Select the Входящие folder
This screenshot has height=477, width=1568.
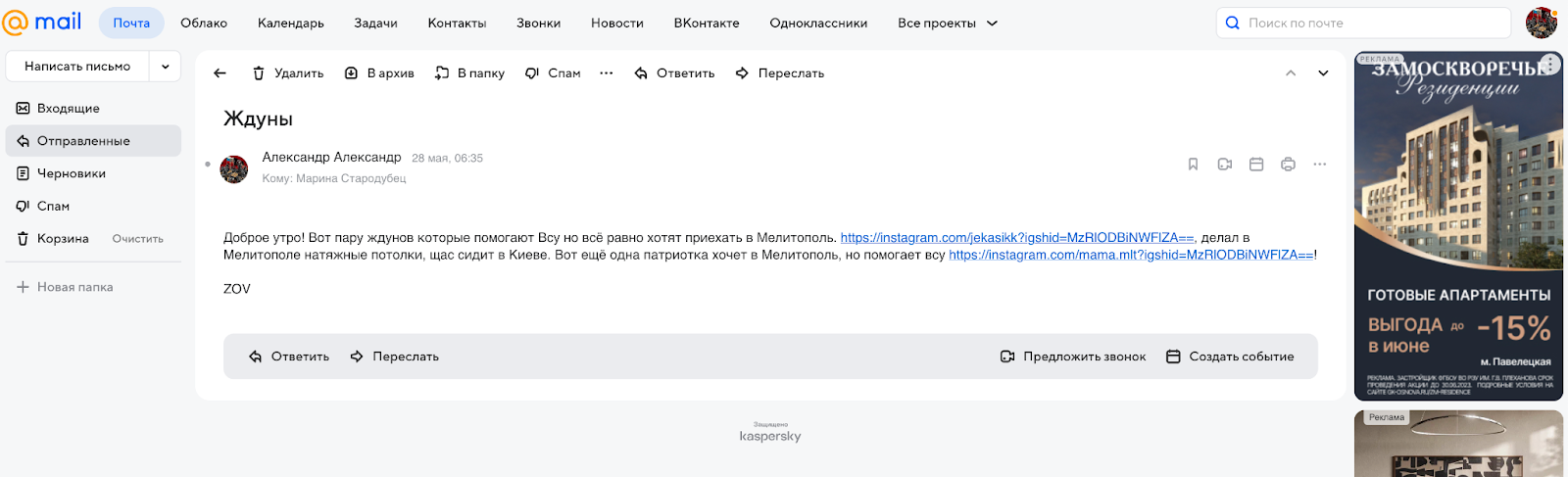69,109
